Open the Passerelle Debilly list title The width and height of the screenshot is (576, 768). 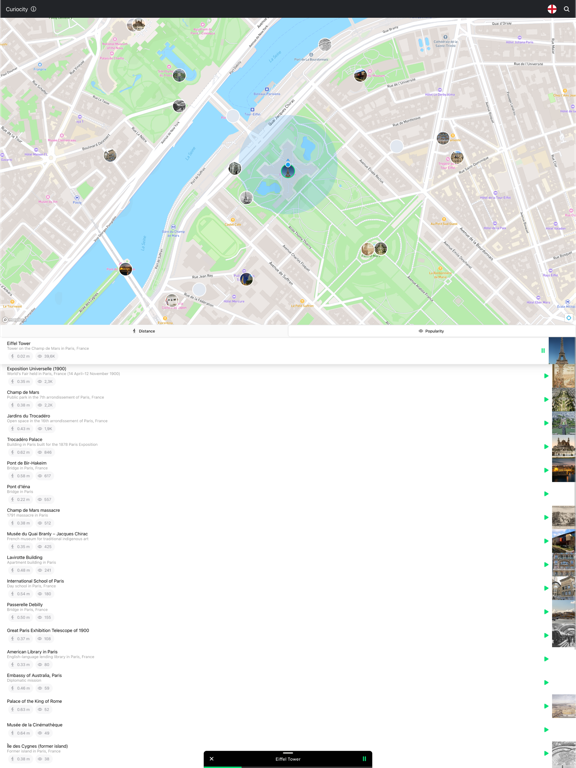click(x=25, y=604)
